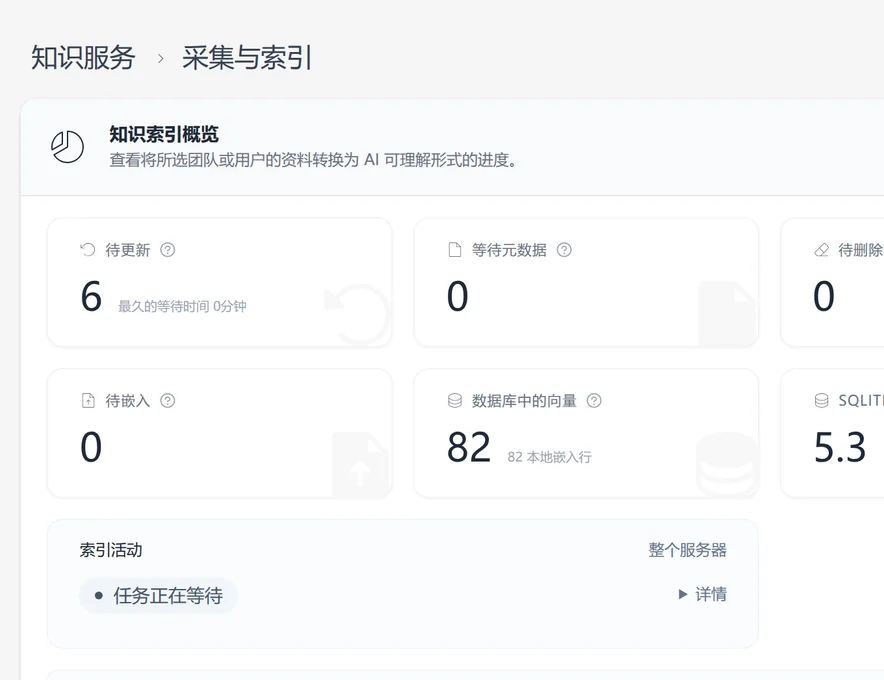Screen dimensions: 884x680
Task: Click the 知识索引概览 heading
Action: point(163,134)
